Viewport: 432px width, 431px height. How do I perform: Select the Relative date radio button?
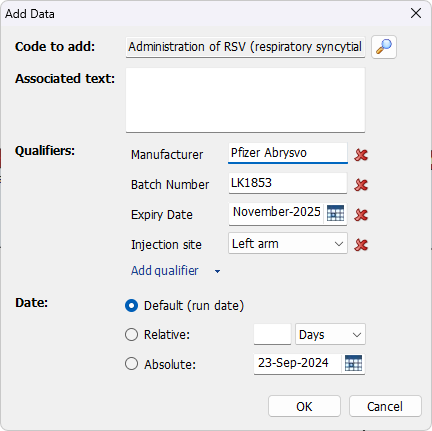click(131, 334)
